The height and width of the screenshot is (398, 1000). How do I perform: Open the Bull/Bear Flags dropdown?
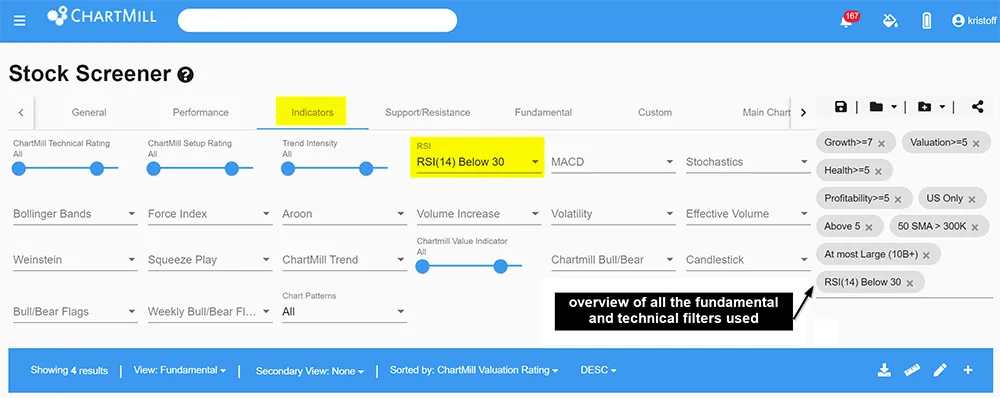(75, 312)
